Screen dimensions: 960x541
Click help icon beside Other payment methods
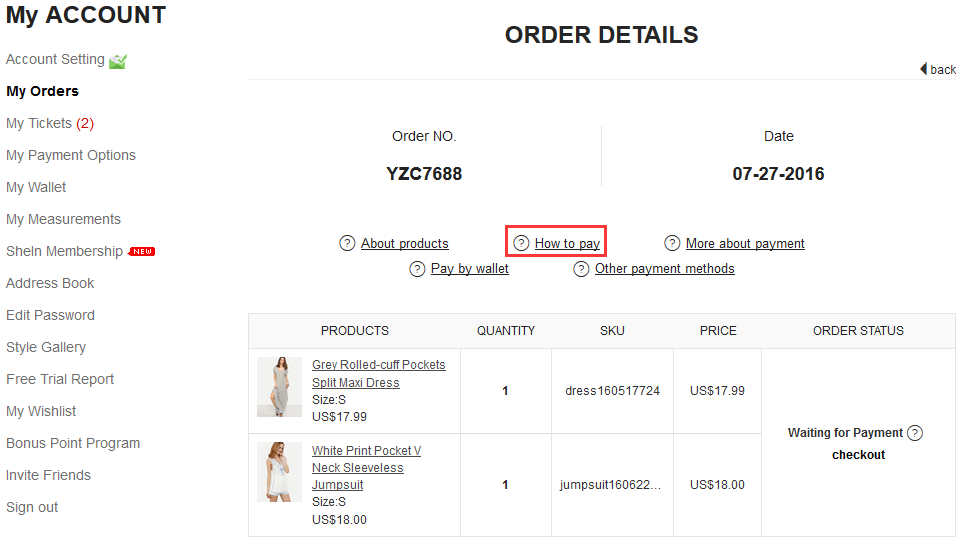coord(582,269)
